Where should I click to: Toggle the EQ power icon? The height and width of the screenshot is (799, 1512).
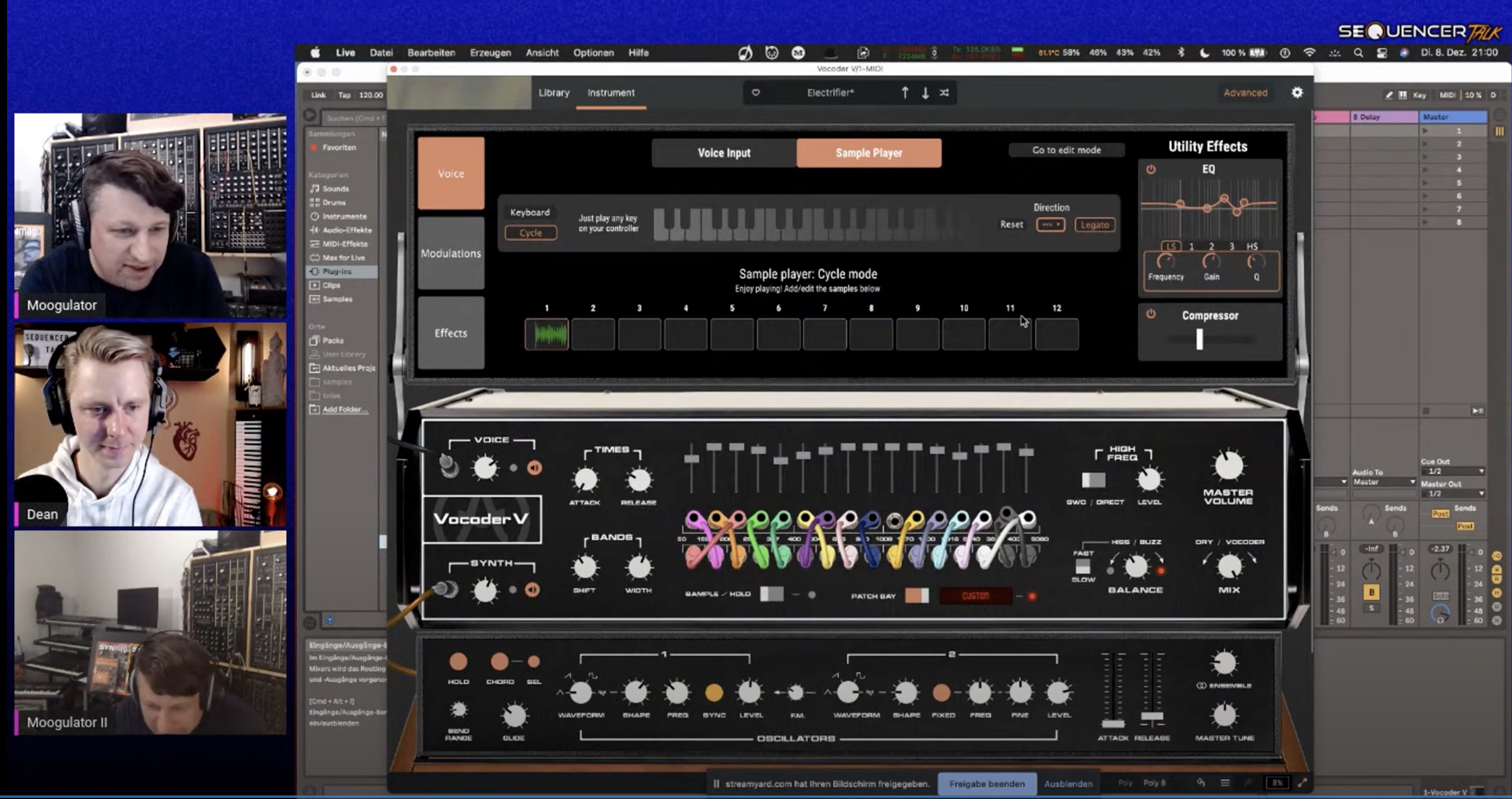point(1151,169)
